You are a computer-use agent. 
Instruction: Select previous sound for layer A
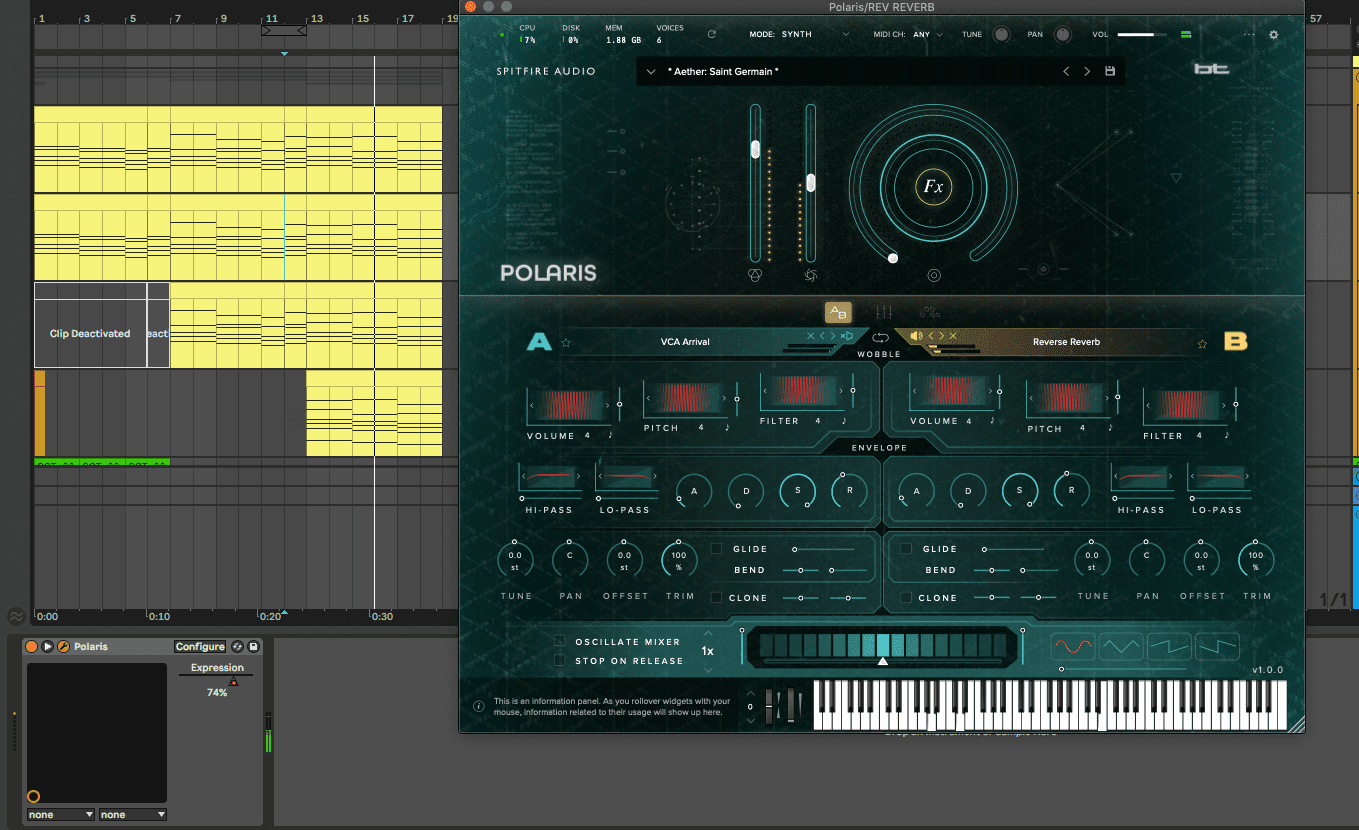point(823,335)
